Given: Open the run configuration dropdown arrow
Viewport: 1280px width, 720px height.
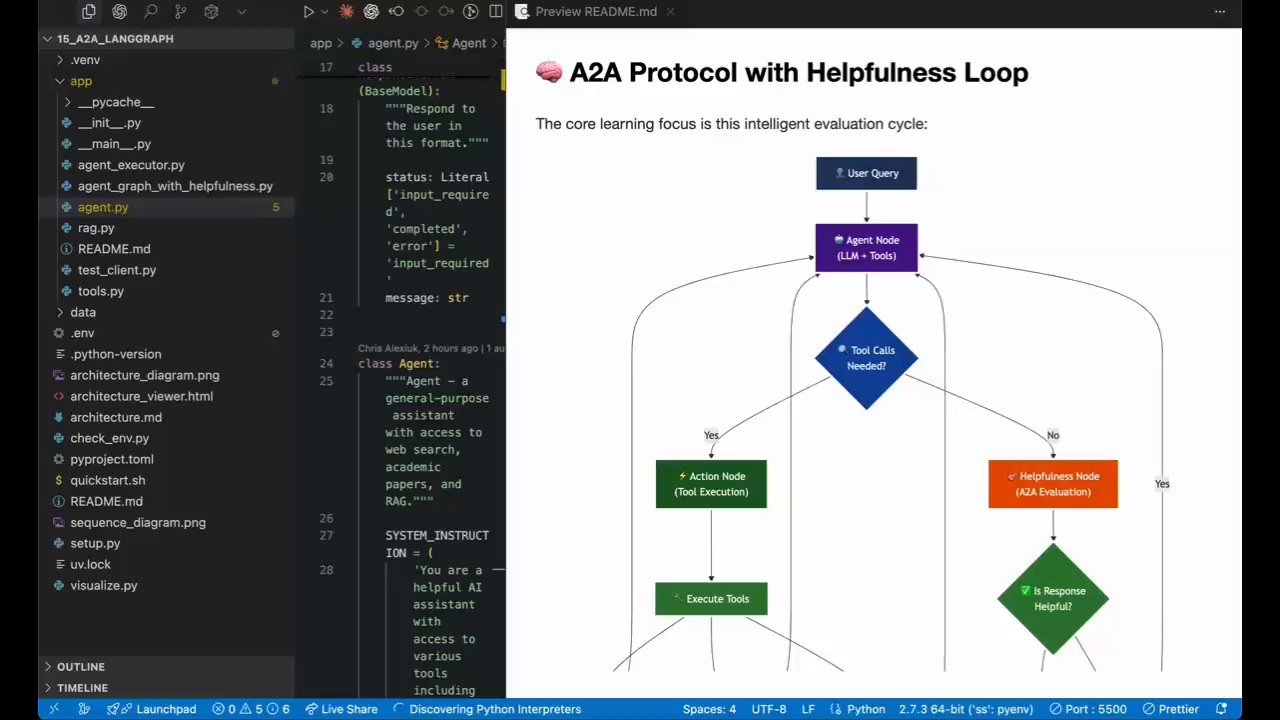Looking at the screenshot, I should [x=325, y=11].
